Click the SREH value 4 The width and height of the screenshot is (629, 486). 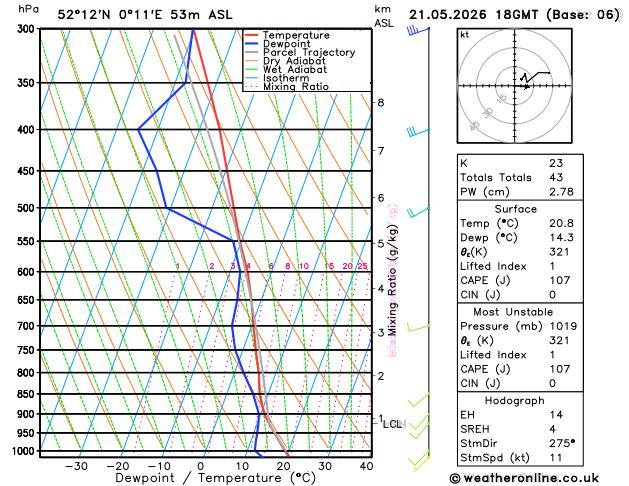[x=553, y=429]
